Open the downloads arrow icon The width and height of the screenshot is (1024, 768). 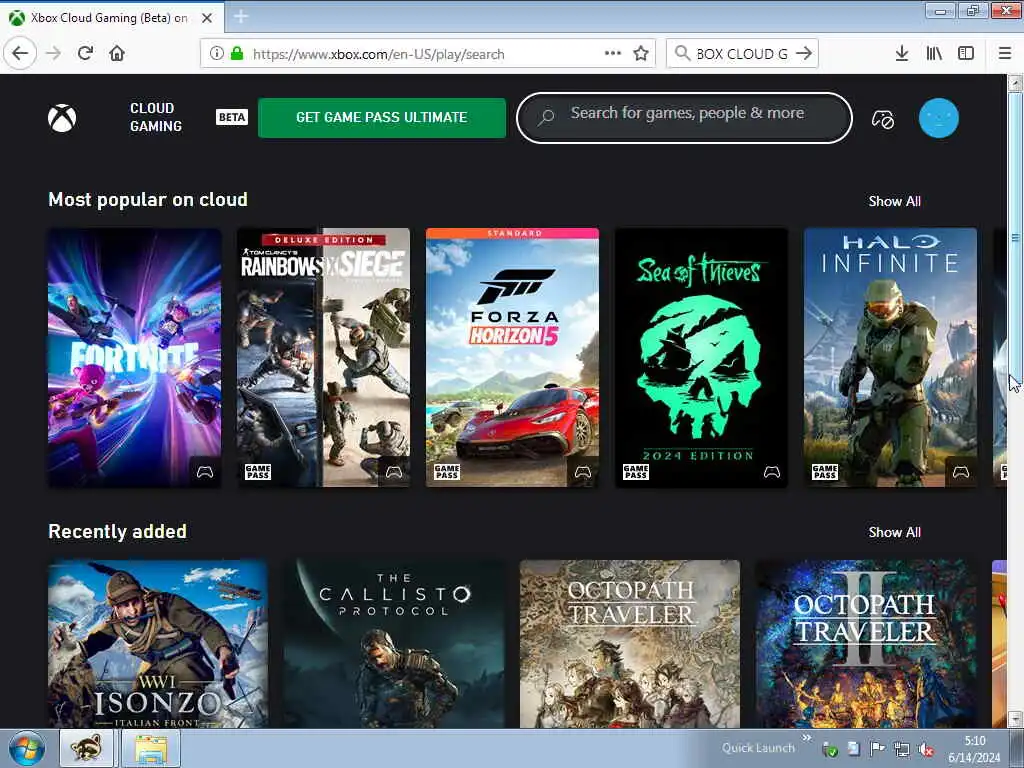pos(902,54)
